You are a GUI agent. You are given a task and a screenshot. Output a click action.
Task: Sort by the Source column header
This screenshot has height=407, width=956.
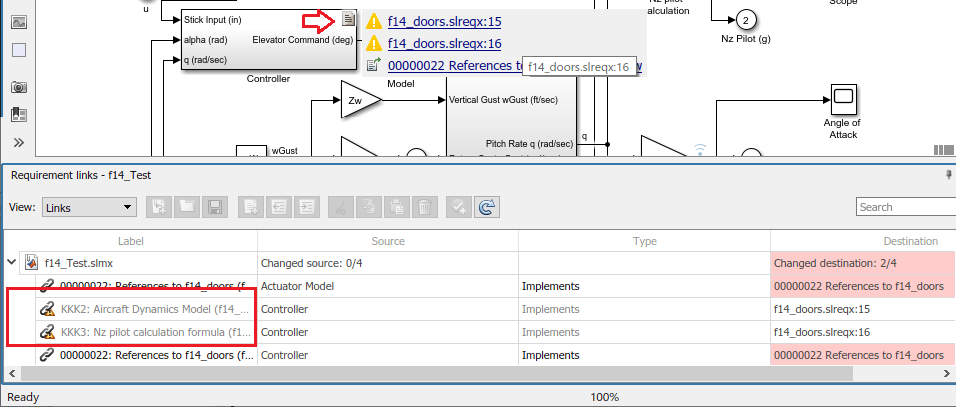(x=388, y=241)
